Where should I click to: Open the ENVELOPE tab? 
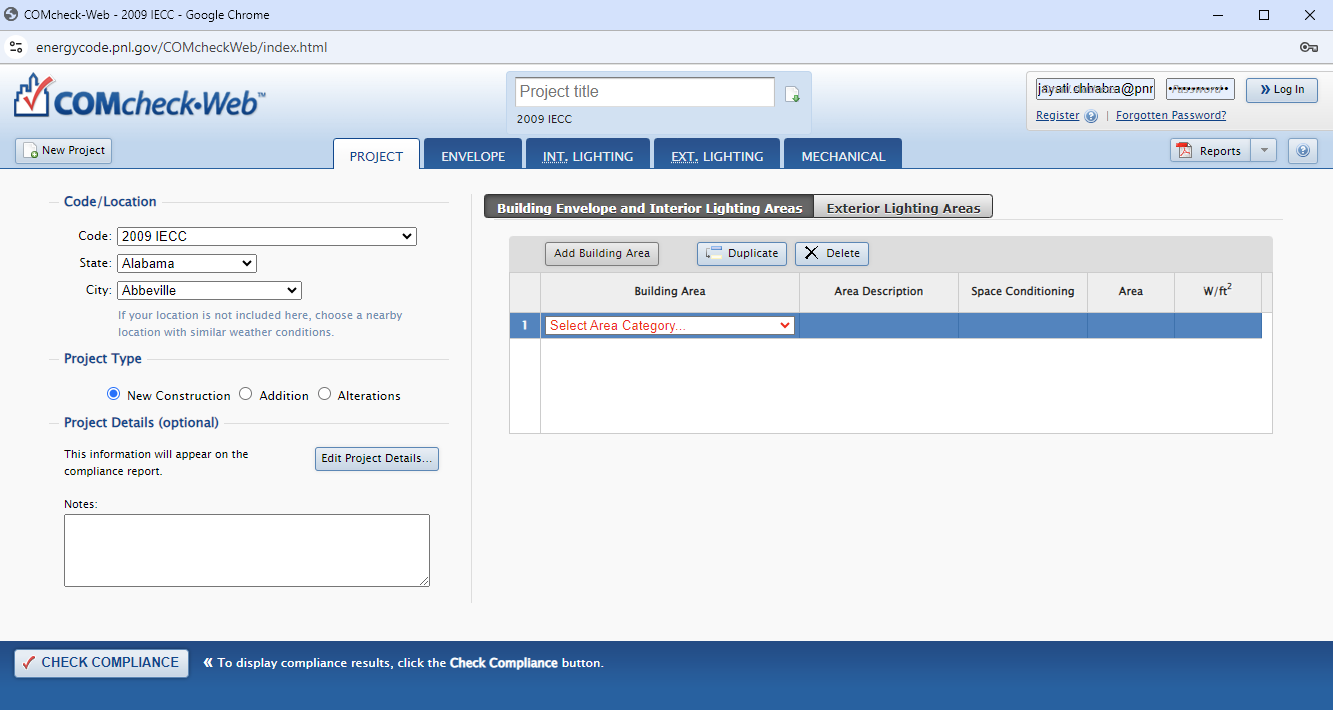473,155
